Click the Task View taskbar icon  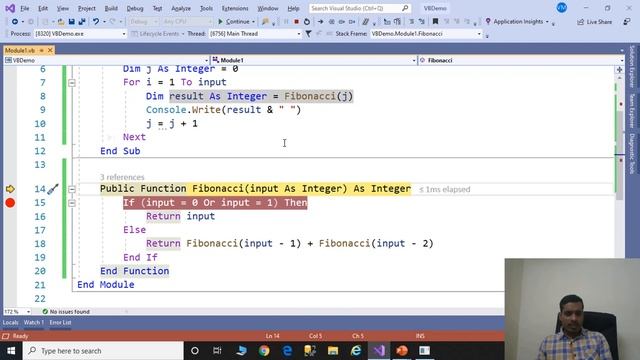tap(217, 351)
